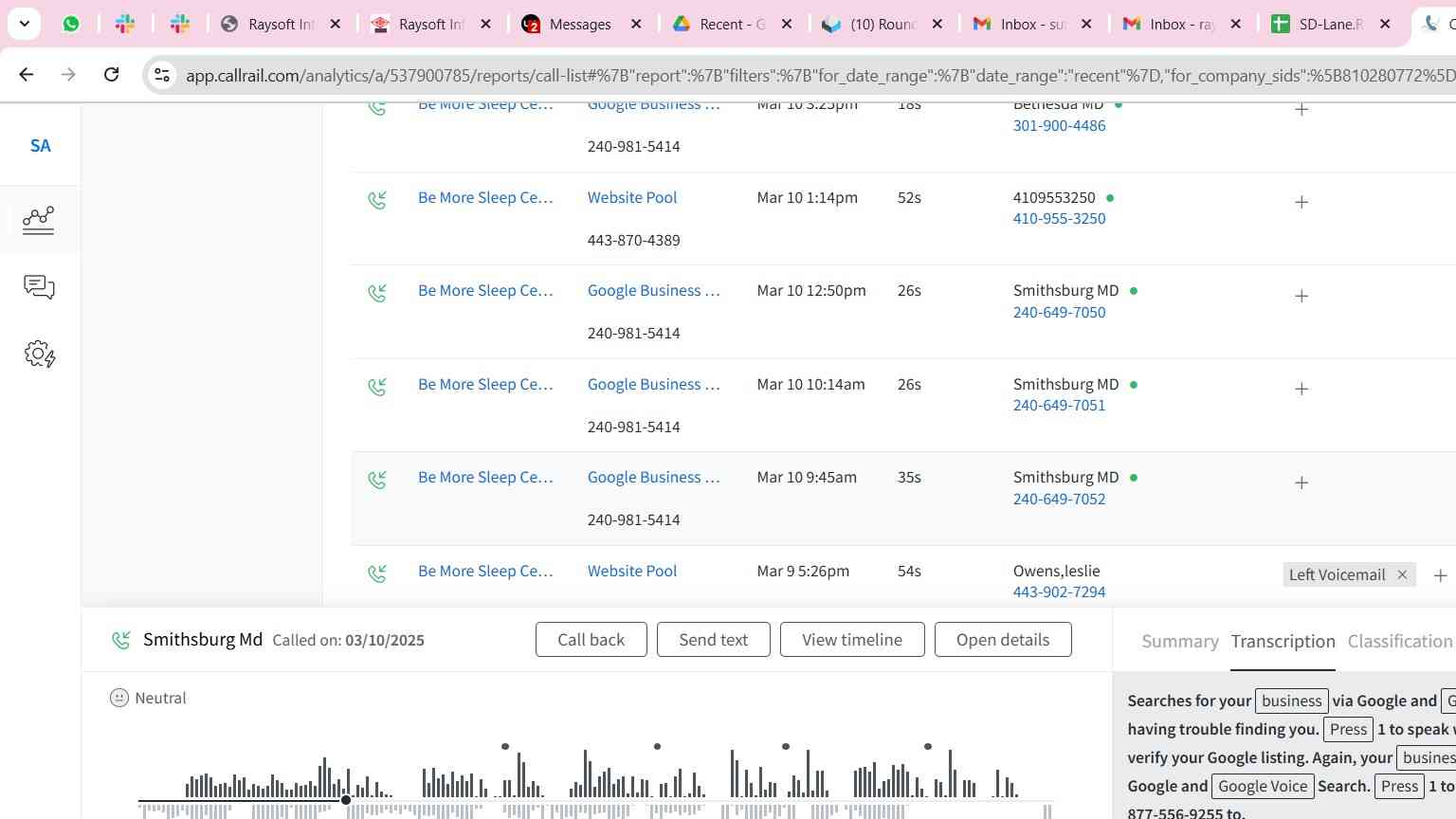Add tag with plus icon on 240-649-7052 row

[1301, 482]
